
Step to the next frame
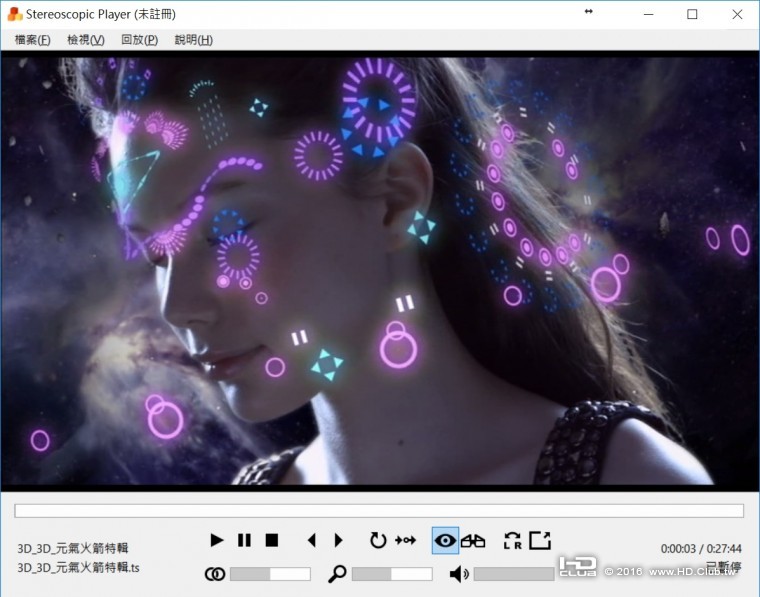point(339,540)
